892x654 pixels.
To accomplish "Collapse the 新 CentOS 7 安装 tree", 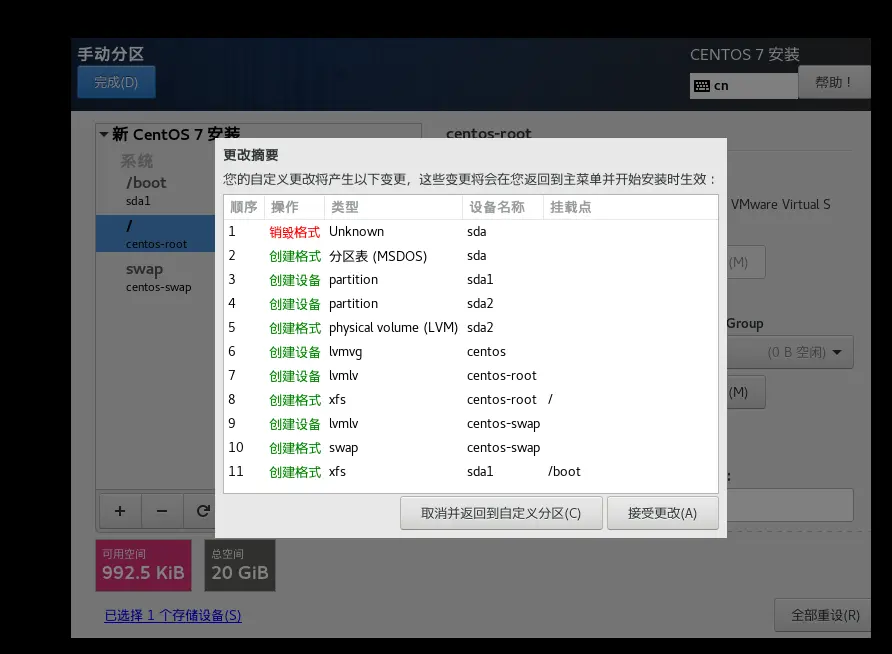I will coord(103,133).
